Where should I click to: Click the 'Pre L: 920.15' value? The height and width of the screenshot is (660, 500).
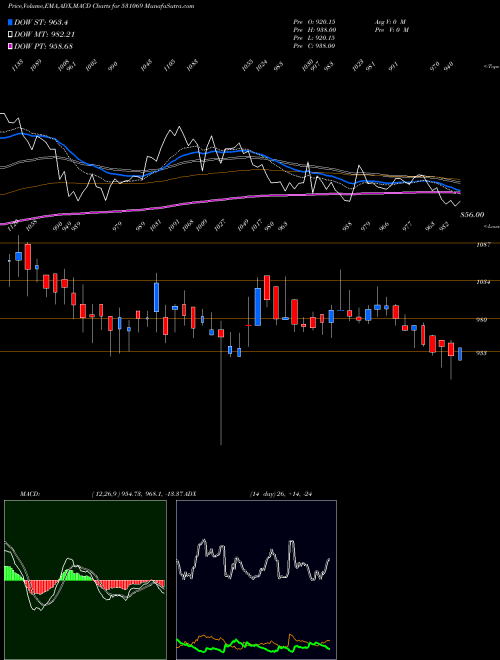[314, 38]
